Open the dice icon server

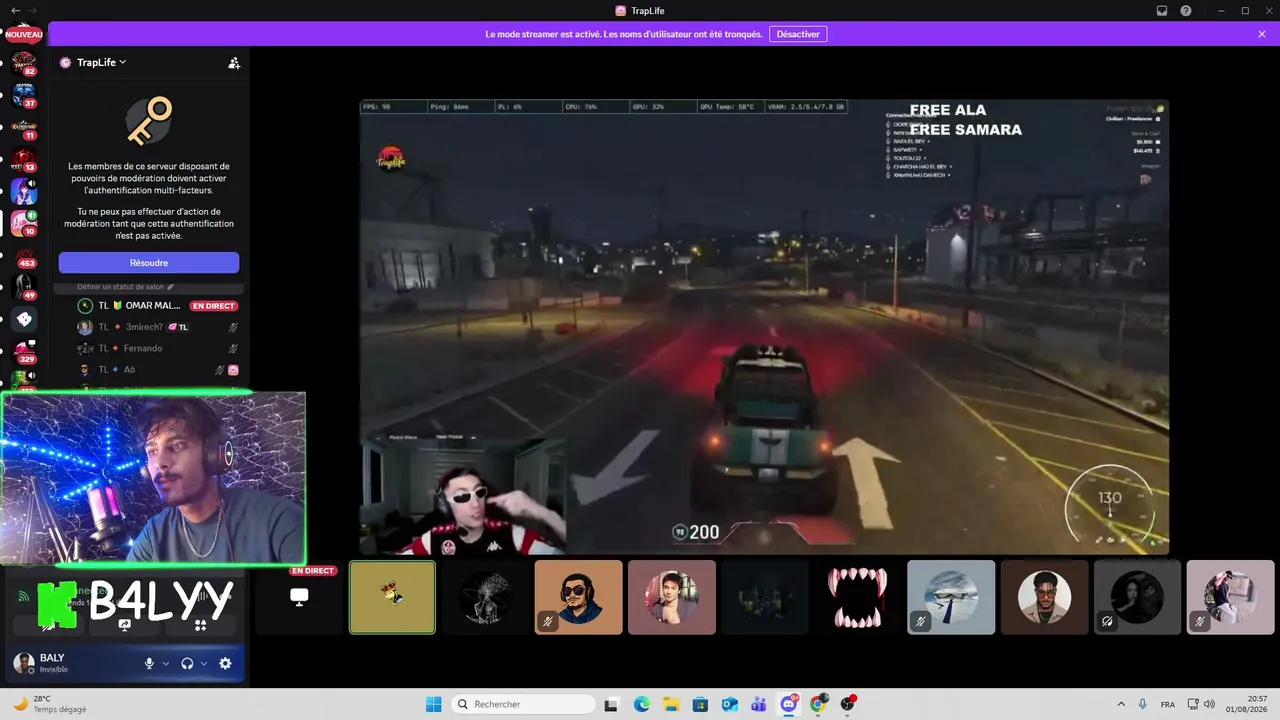pyautogui.click(x=23, y=319)
